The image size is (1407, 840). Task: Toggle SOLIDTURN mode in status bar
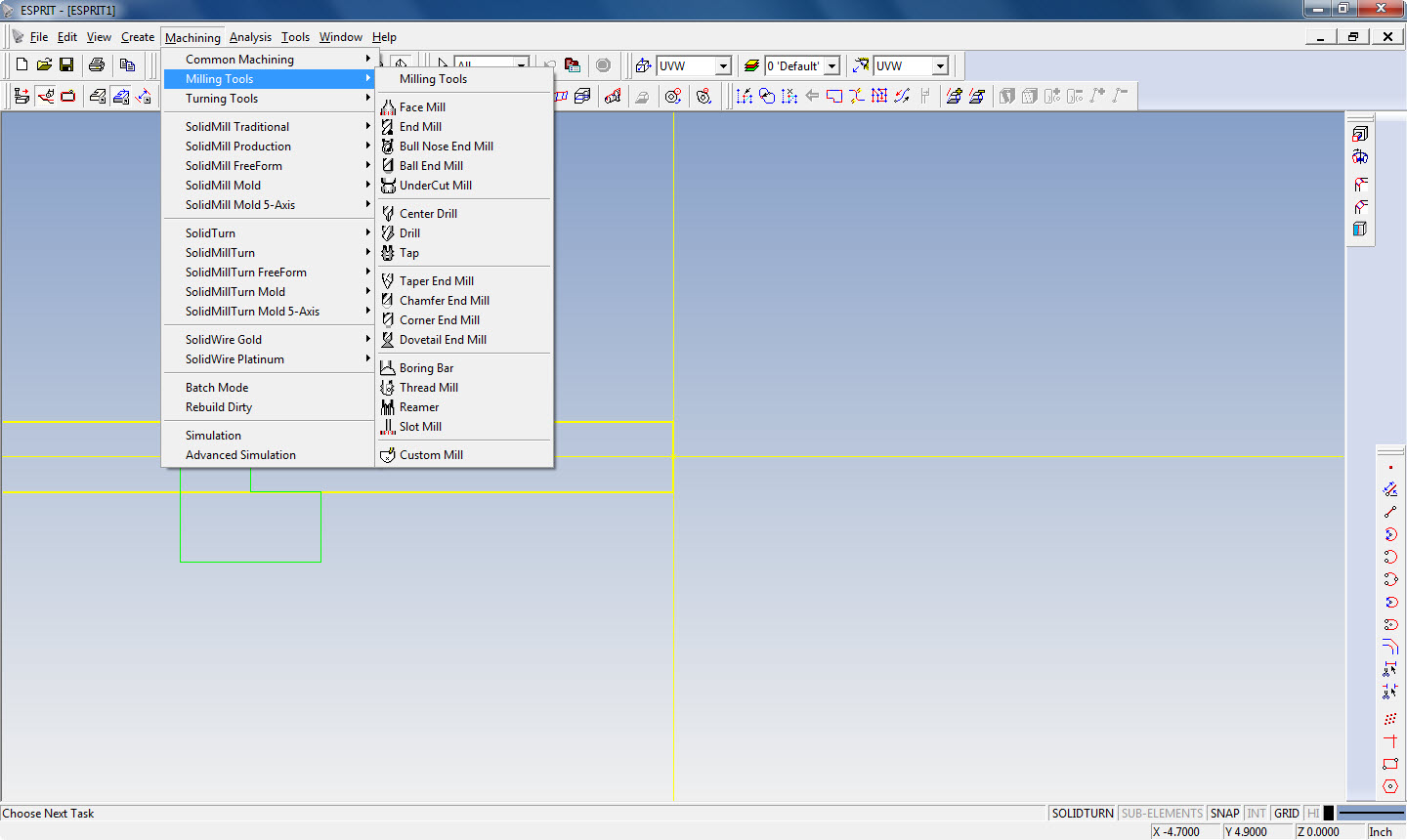click(x=1083, y=814)
